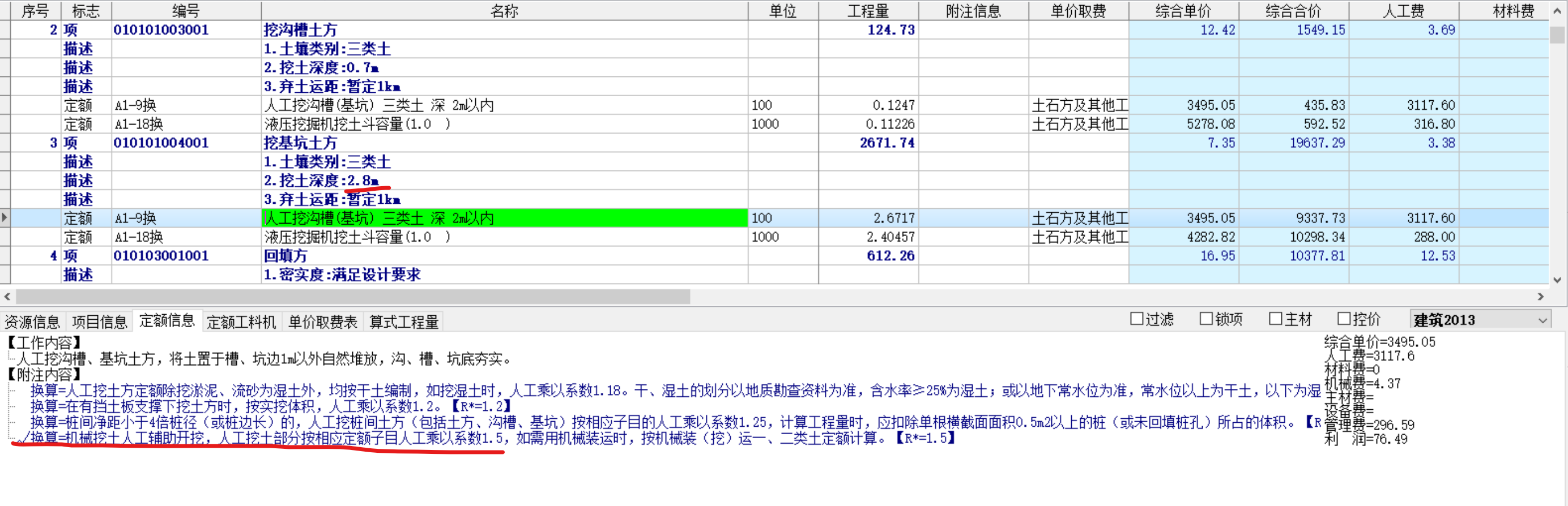The height and width of the screenshot is (506, 1568).
Task: Select the pile spacing 1.25 conversion note
Action: (x=675, y=422)
